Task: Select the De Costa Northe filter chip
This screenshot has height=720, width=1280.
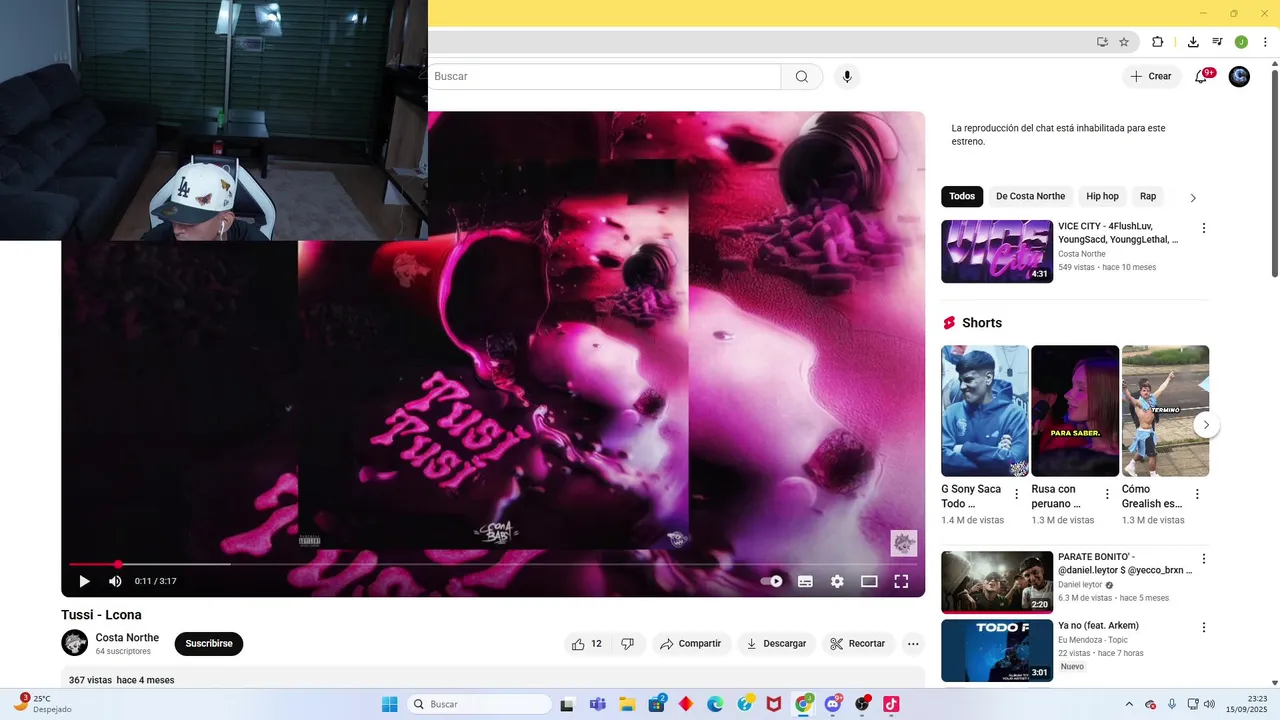Action: point(1030,196)
